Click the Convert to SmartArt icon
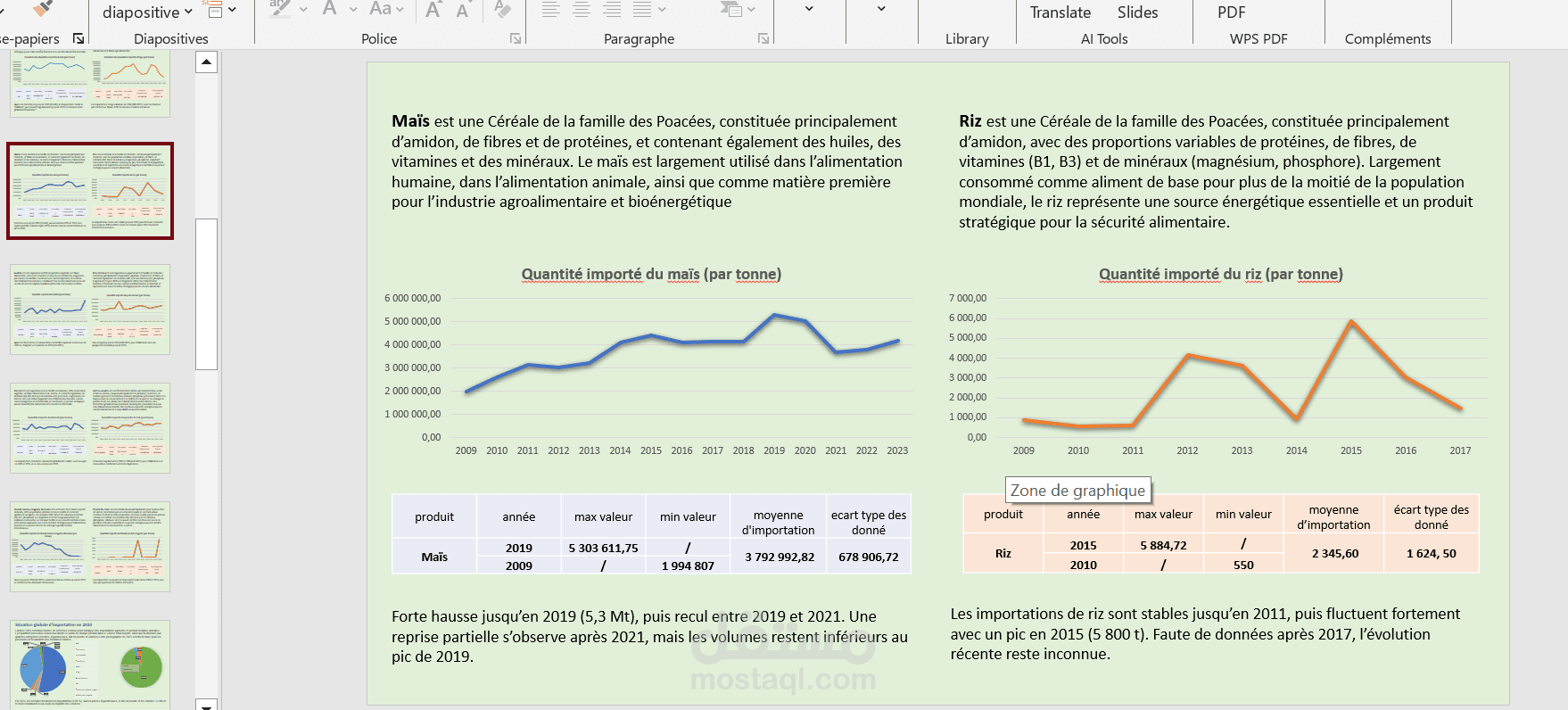Screen dimensions: 1568x710 click(731, 10)
